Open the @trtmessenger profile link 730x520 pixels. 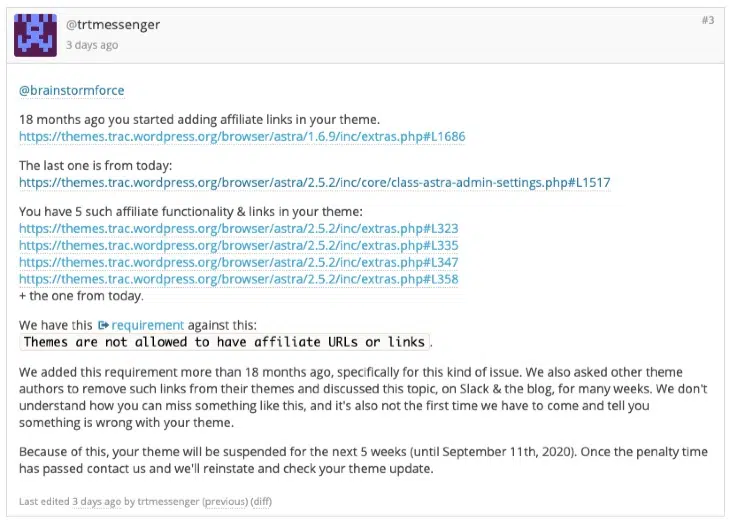[112, 24]
